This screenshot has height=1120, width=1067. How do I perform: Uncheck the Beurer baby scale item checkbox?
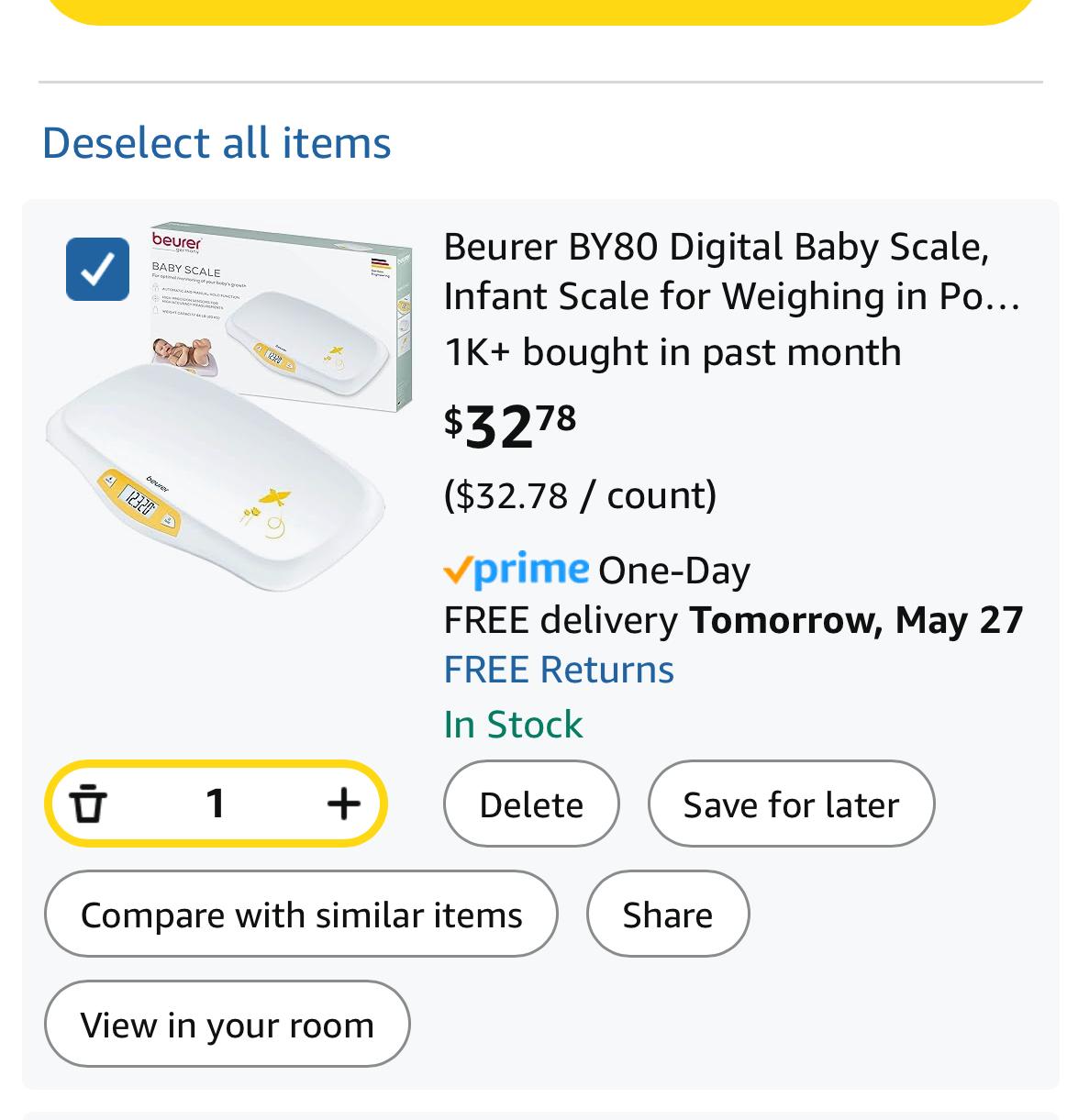coord(97,269)
